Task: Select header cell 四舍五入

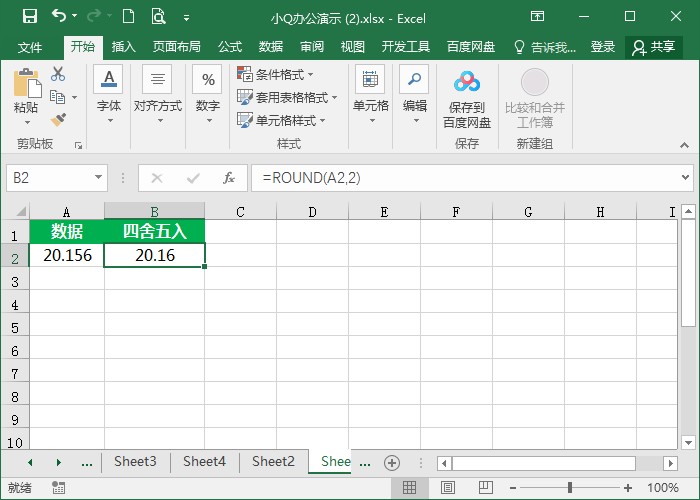Action: pos(154,231)
